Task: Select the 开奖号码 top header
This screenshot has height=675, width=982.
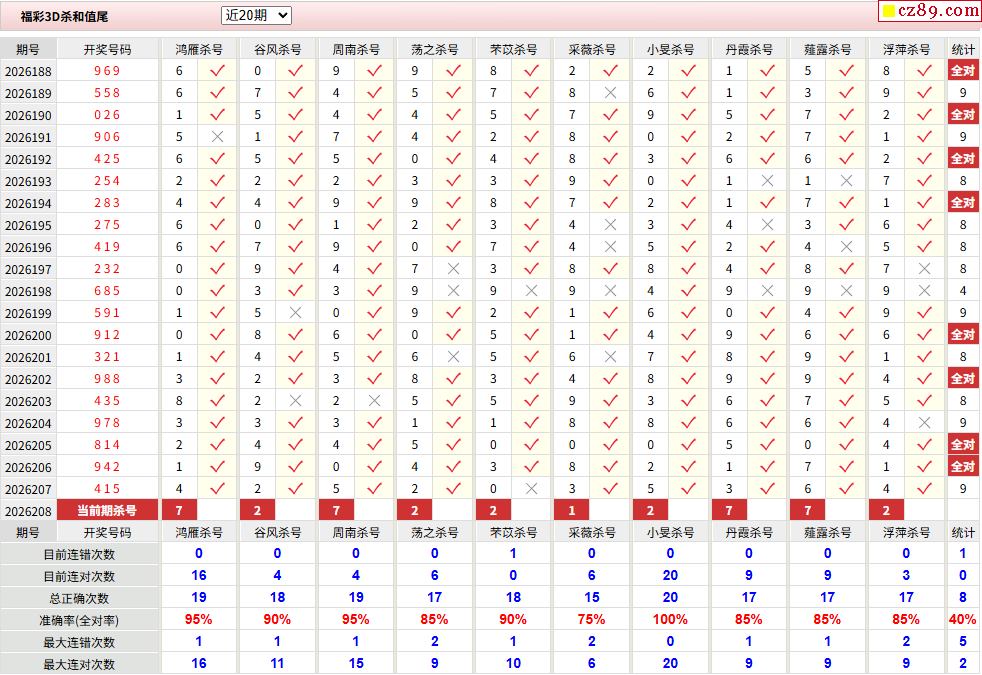Action: (x=107, y=49)
